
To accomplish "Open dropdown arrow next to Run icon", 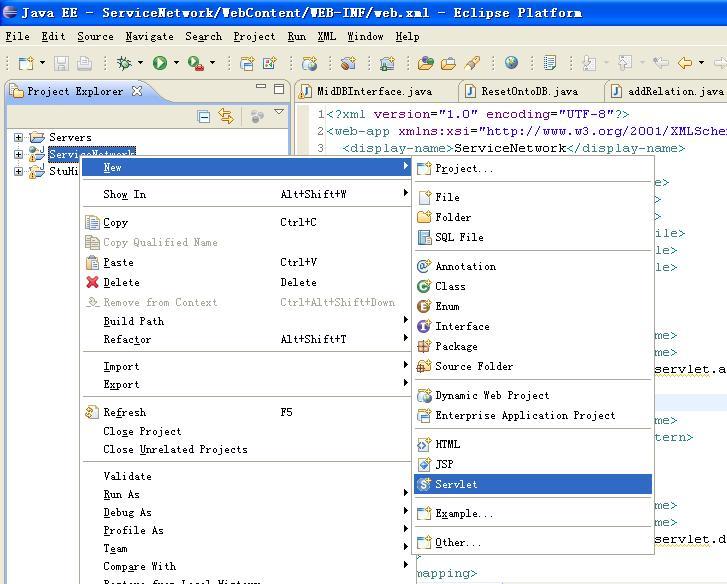I will pos(176,62).
